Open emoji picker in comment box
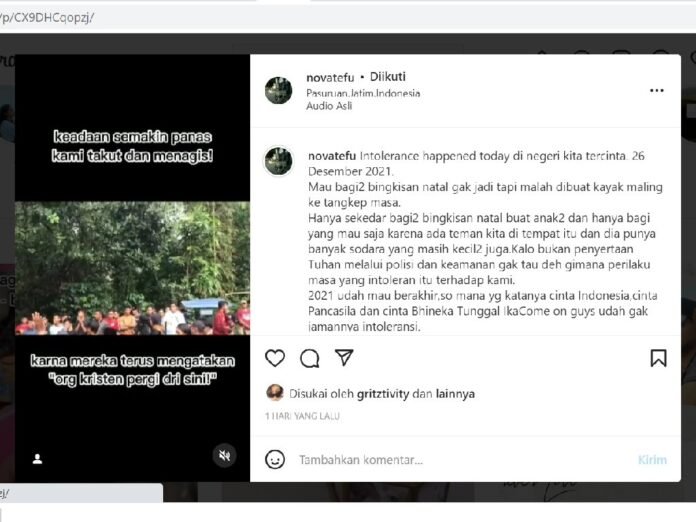 coord(275,459)
